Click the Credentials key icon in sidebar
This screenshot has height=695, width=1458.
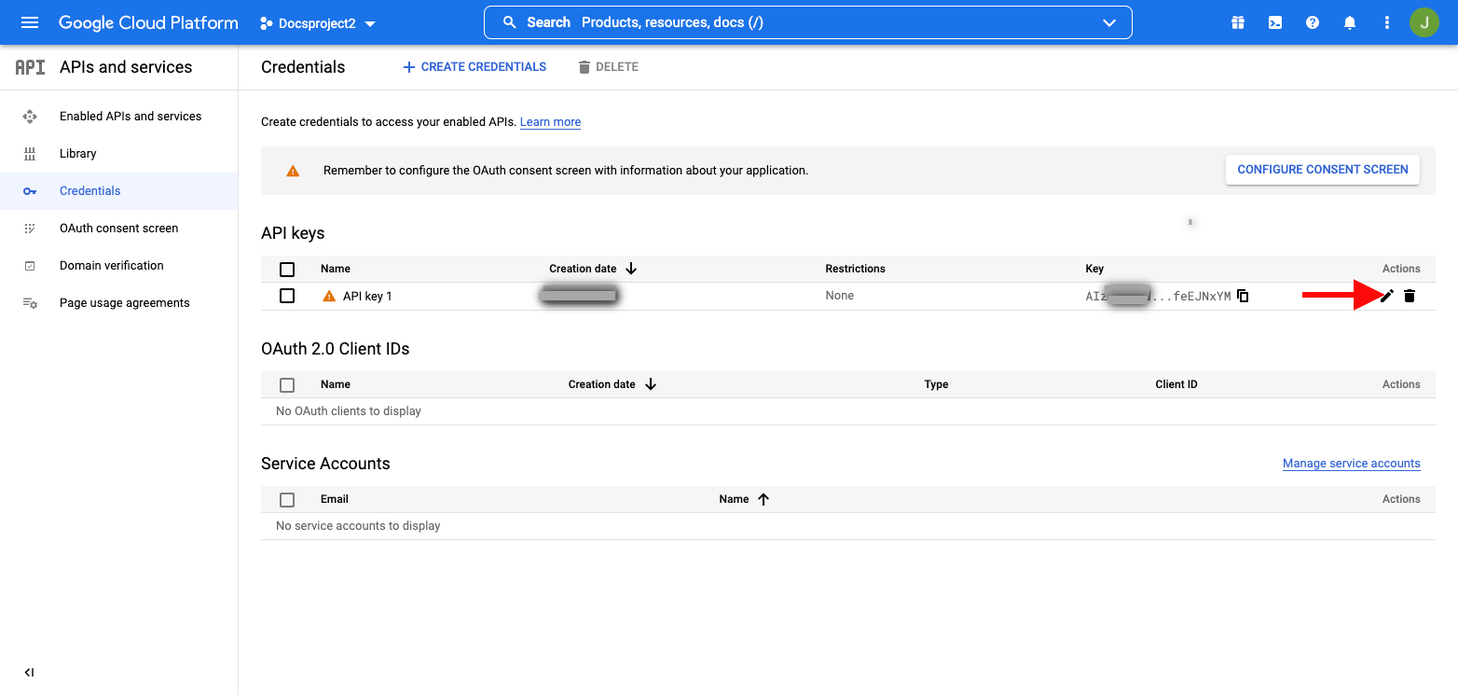click(30, 190)
